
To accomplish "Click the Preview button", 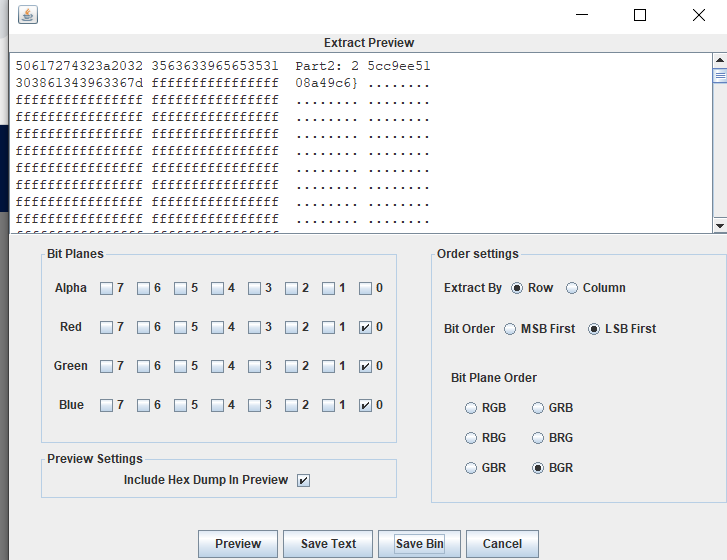I will 238,544.
